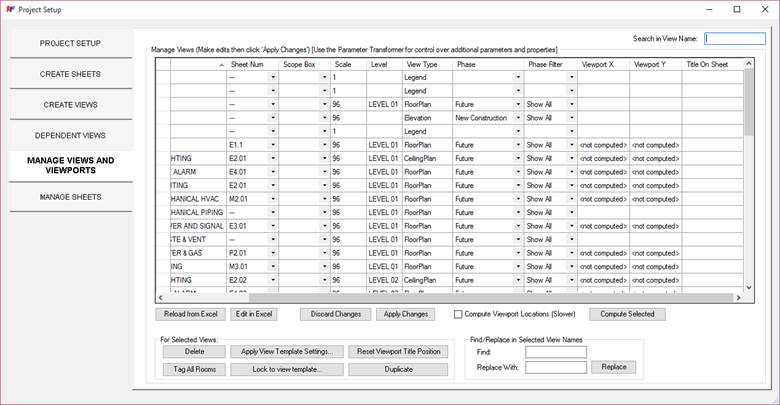Delete the selected views
Image resolution: width=780 pixels, height=405 pixels.
(x=193, y=352)
